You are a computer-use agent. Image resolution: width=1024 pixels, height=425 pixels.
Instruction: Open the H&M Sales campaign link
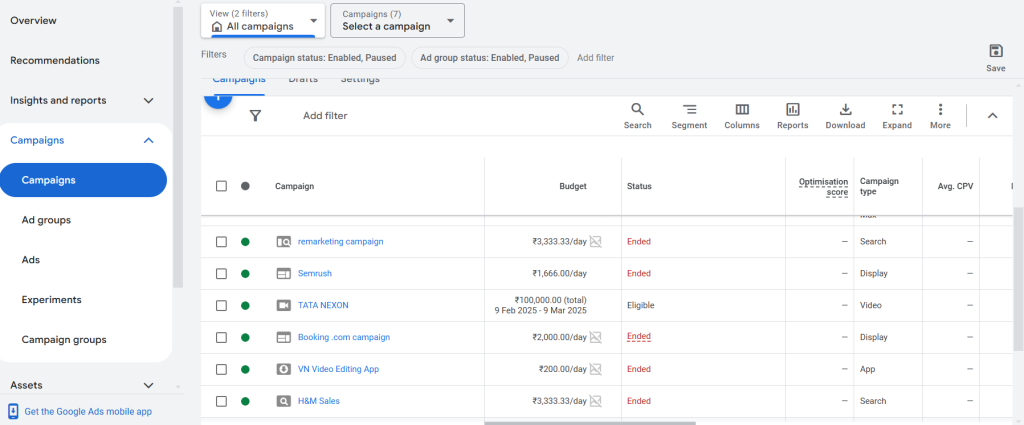pos(319,401)
